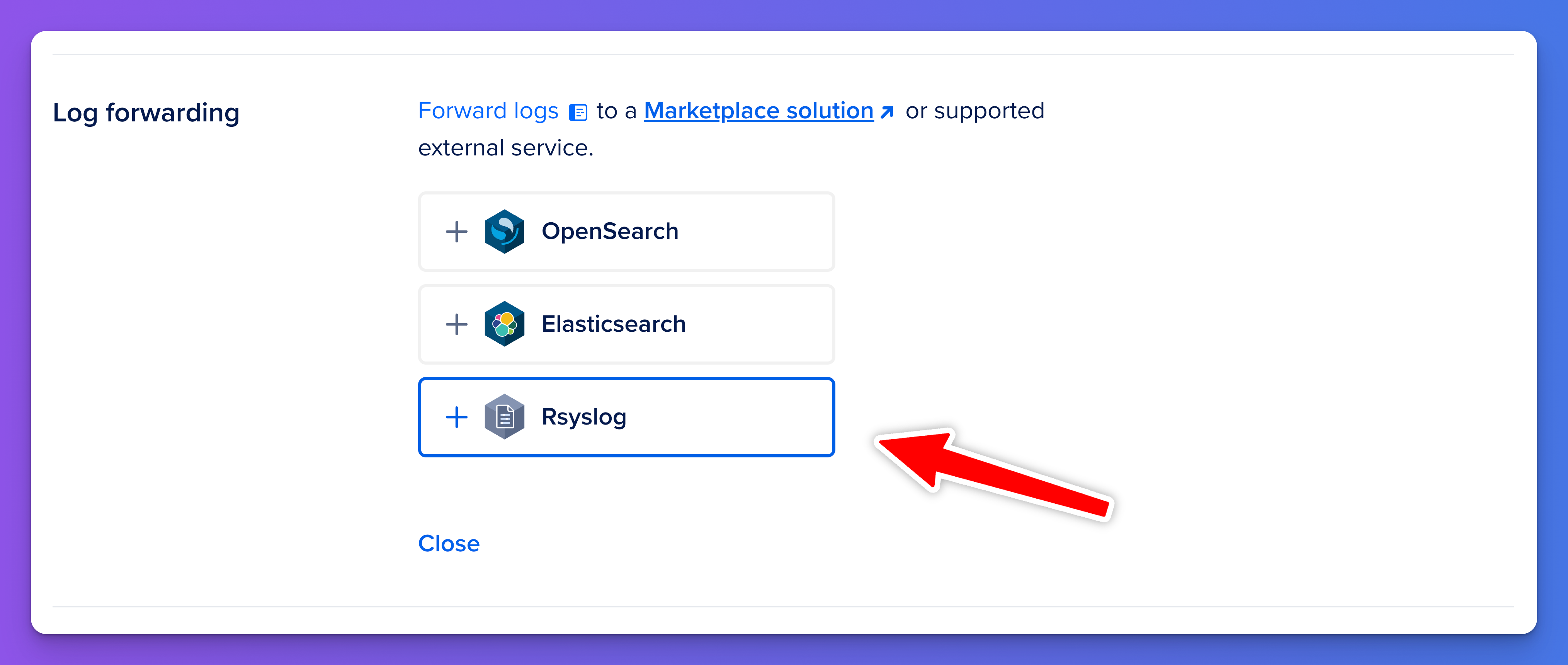Click empty area right of Rsyslog label
The image size is (1568, 665).
(730, 417)
